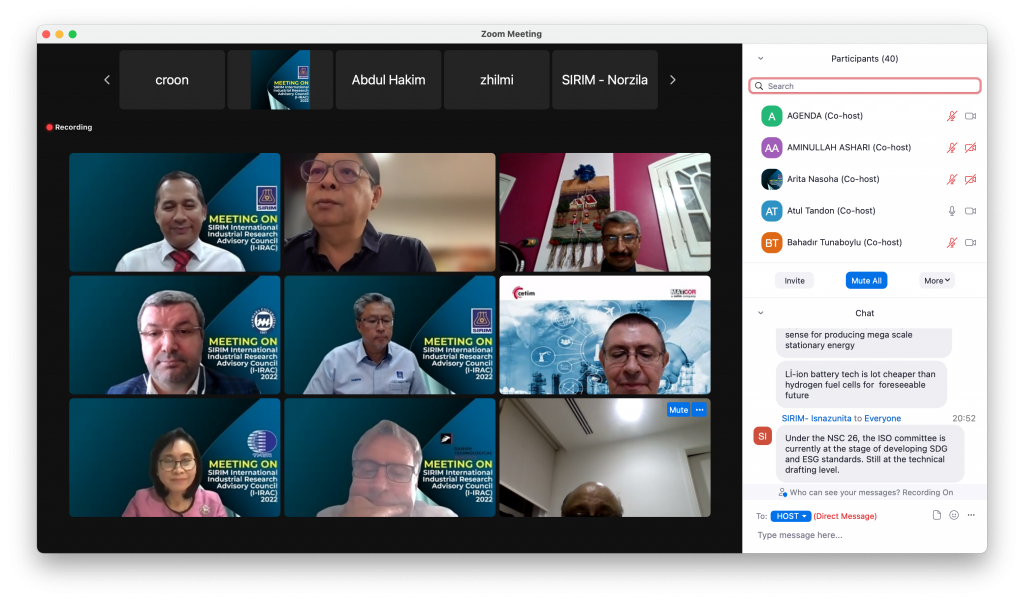Select the I-IRAC poster thumbnail in top strip
Viewport: 1024px width, 602px height.
click(x=280, y=80)
